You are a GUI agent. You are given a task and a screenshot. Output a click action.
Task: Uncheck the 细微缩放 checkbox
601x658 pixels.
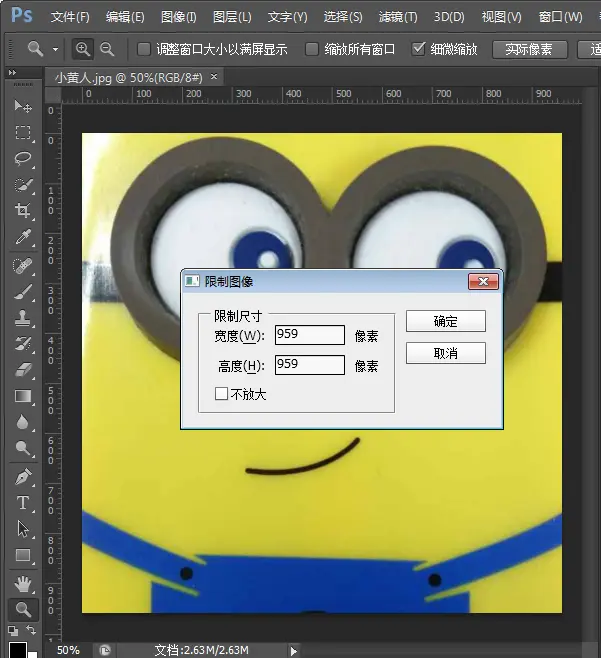pyautogui.click(x=418, y=49)
